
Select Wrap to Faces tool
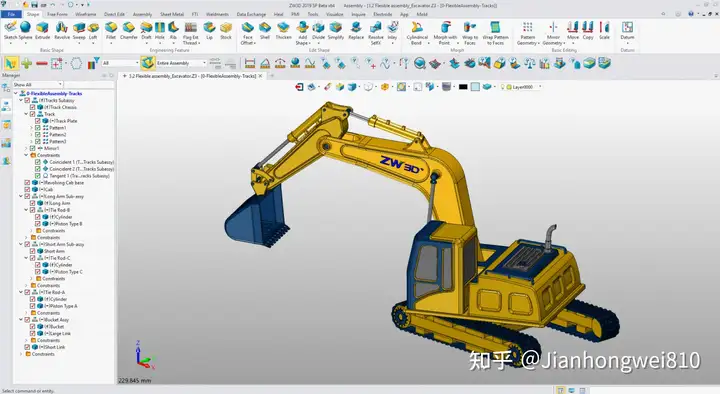coord(469,33)
